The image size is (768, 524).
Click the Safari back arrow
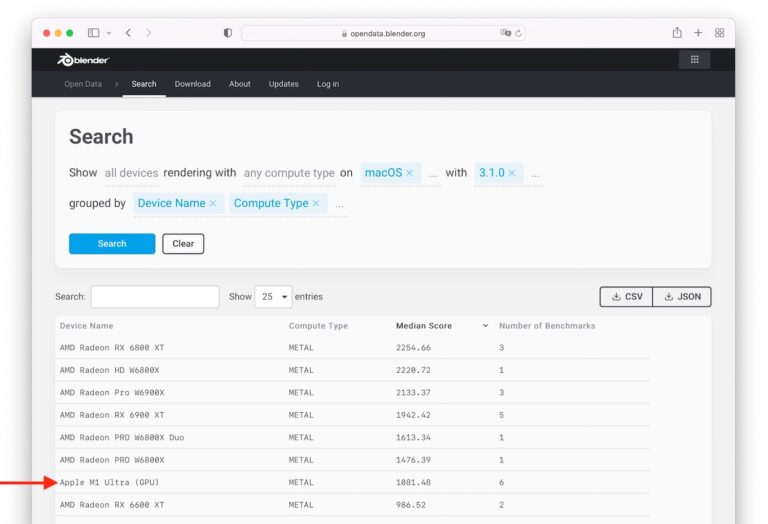click(x=128, y=33)
